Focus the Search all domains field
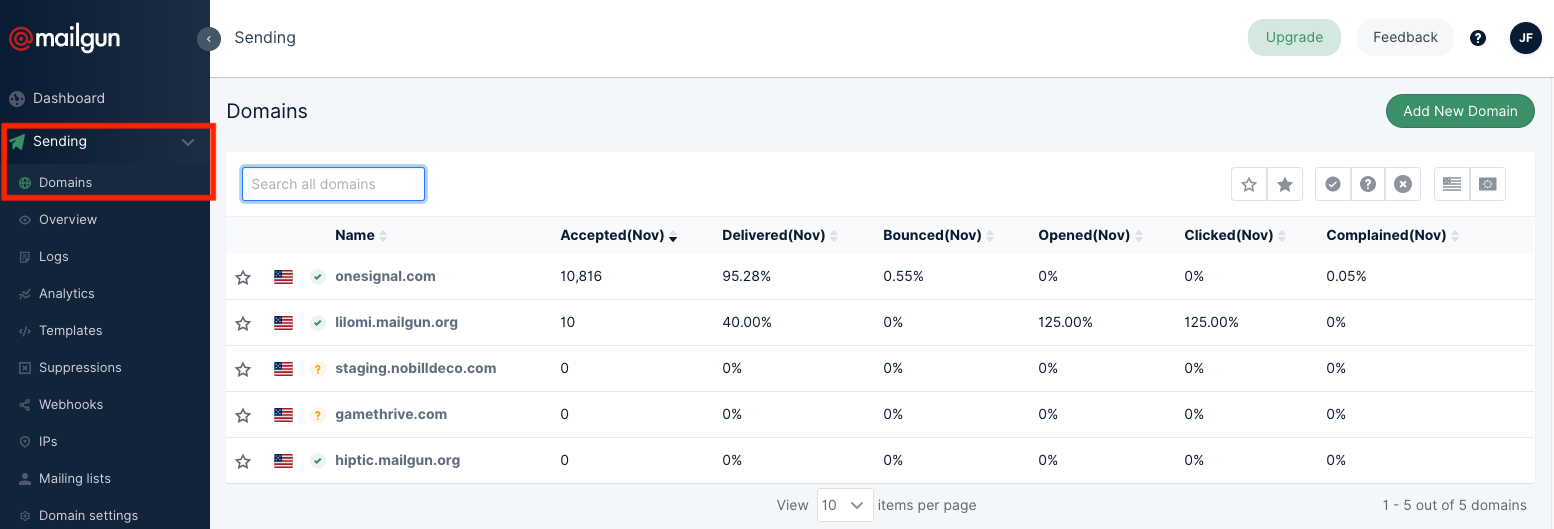Screen dimensions: 1554x529 334,184
